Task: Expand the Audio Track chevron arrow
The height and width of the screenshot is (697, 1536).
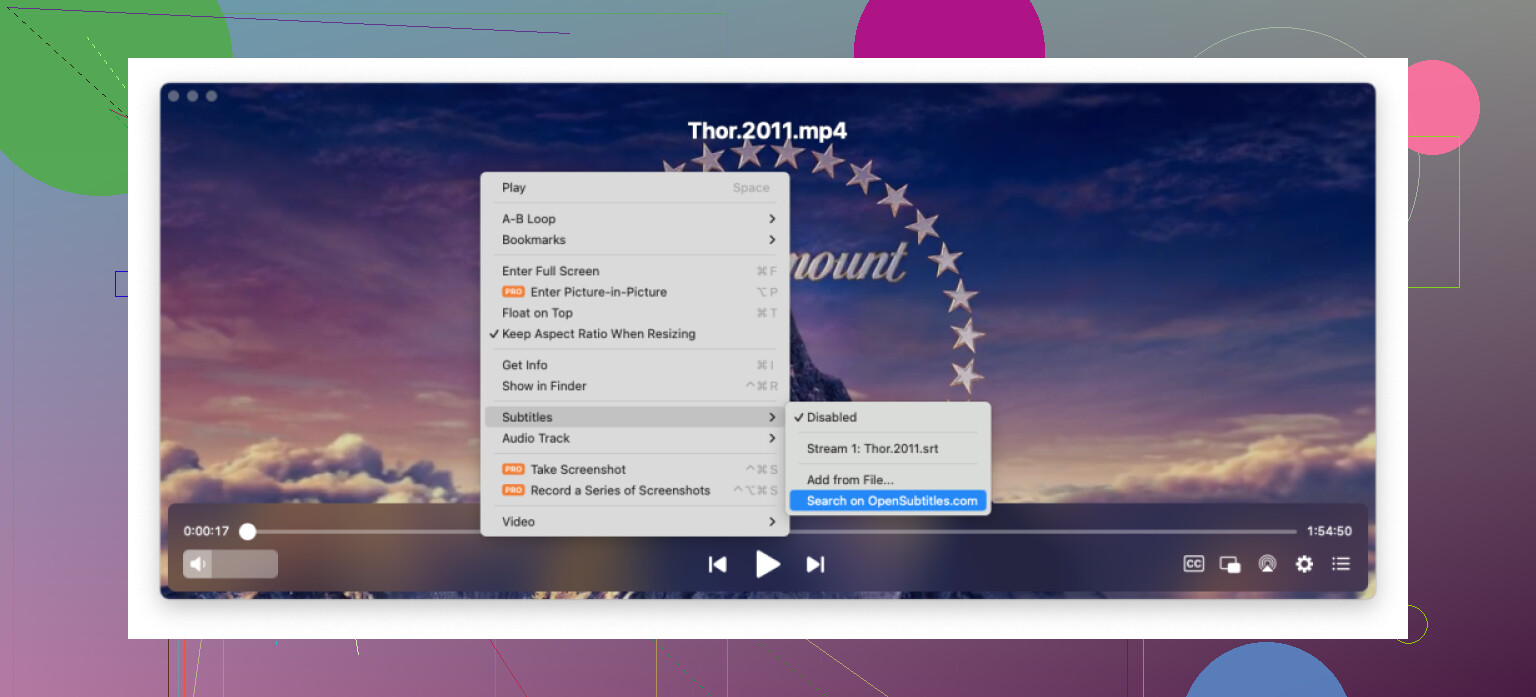Action: tap(772, 438)
